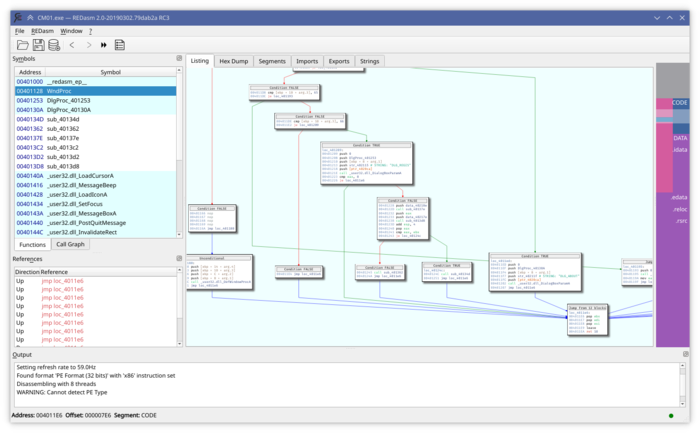700x433 pixels.
Task: Open the REDasm menu
Action: (x=41, y=31)
